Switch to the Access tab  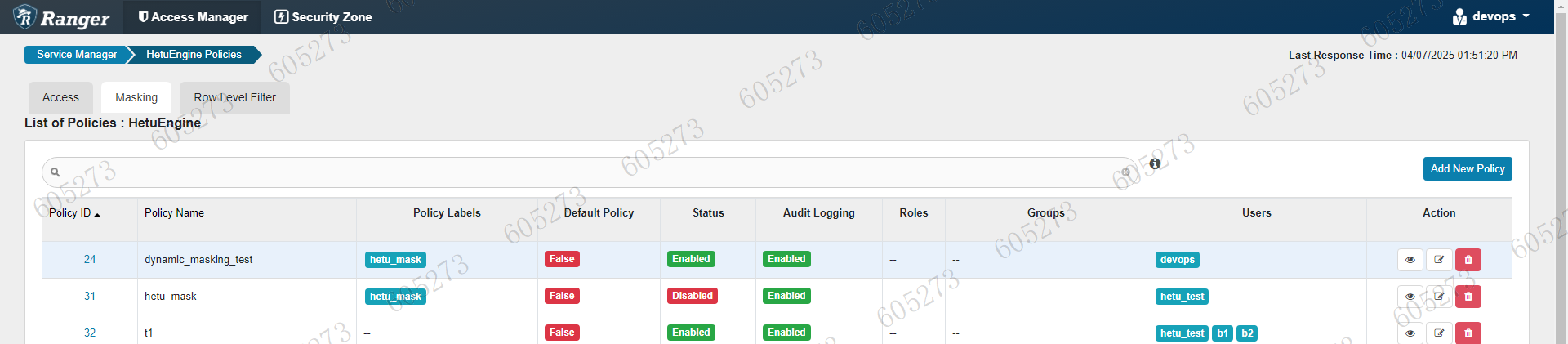point(60,97)
